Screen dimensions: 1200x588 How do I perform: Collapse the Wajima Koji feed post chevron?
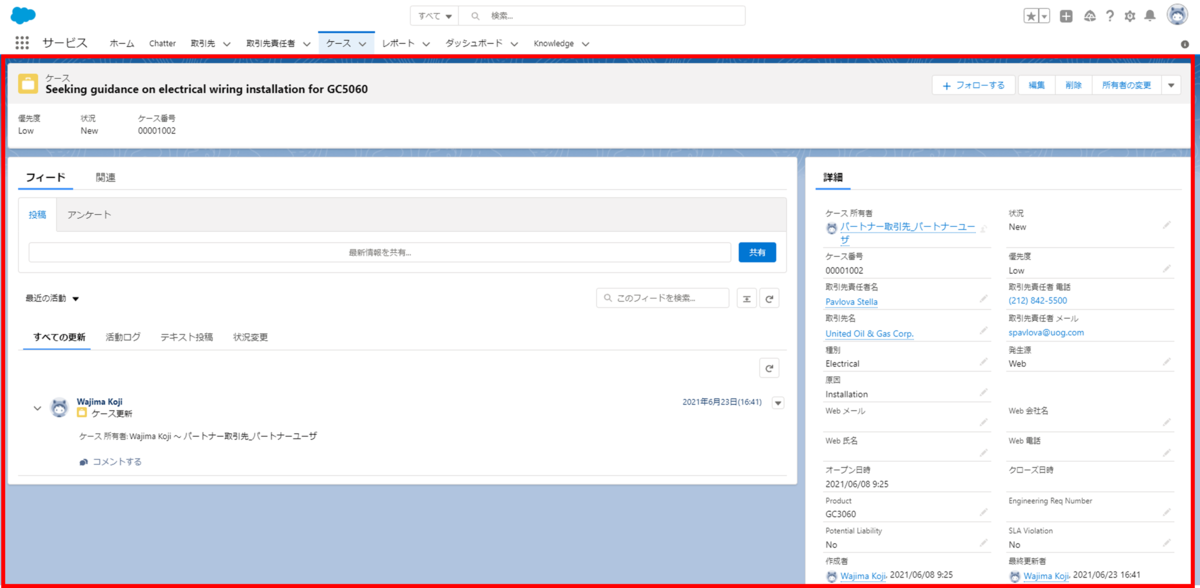[38, 408]
